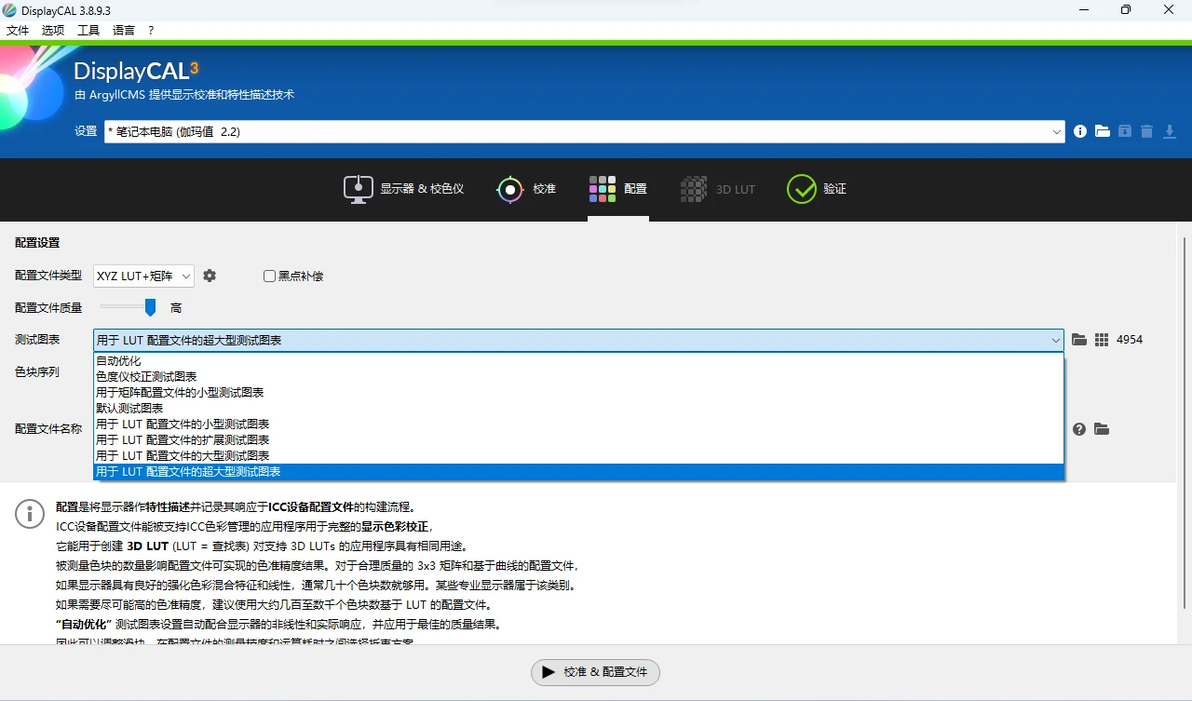Choose highlighted 超大型测试图表 list option

pyautogui.click(x=578, y=472)
